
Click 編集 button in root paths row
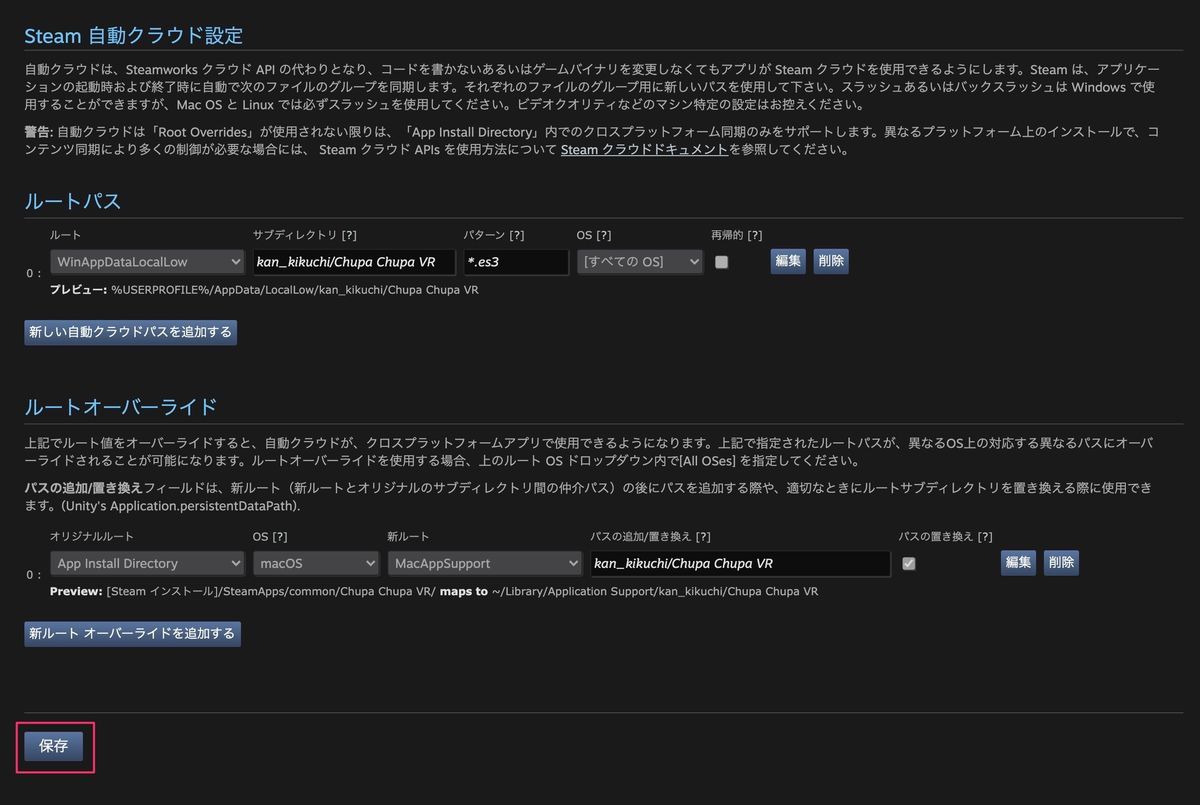pyautogui.click(x=788, y=261)
